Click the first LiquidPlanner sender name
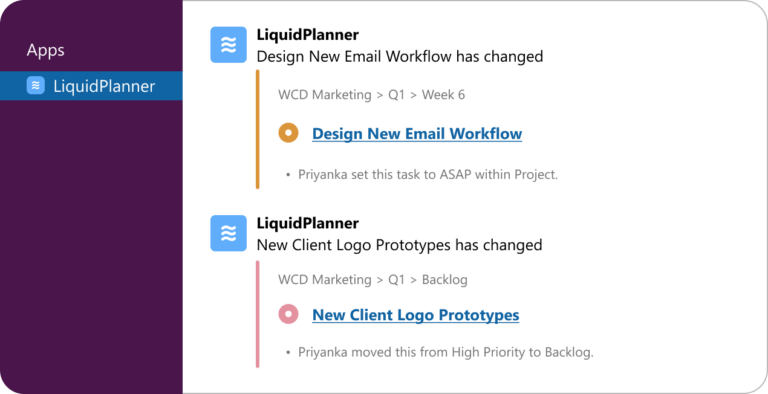This screenshot has width=768, height=394. tap(308, 35)
